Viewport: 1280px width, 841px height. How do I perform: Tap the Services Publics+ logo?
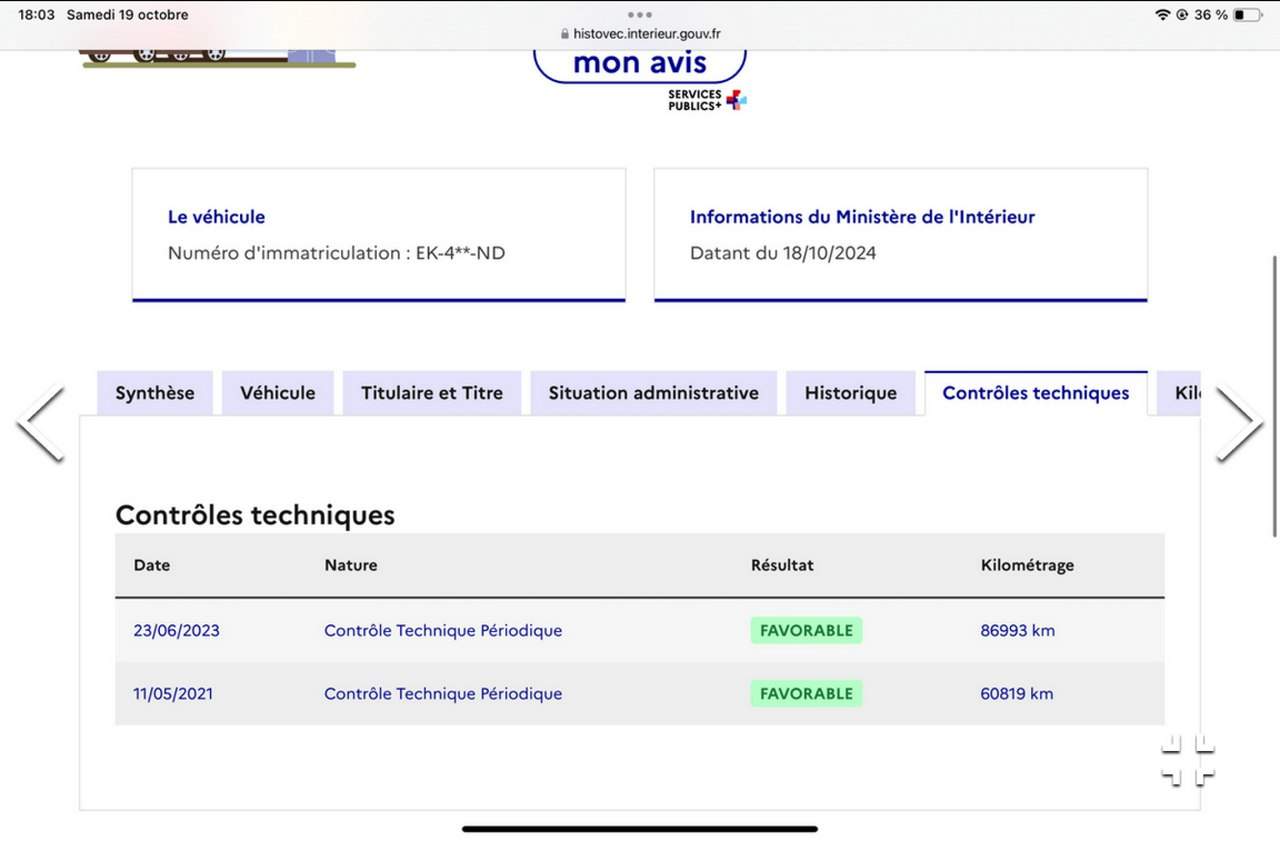[x=707, y=100]
